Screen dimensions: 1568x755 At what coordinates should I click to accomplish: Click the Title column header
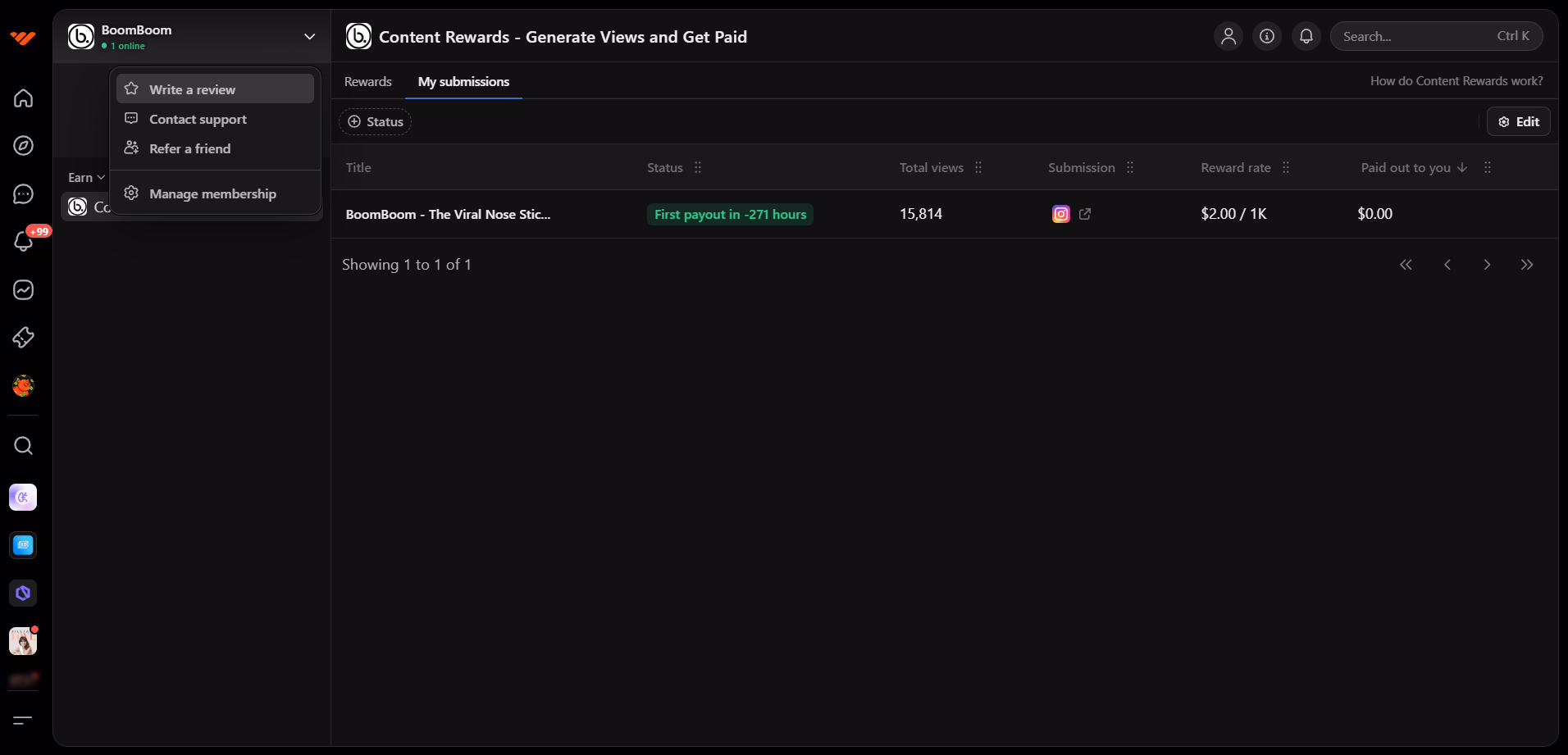click(358, 167)
